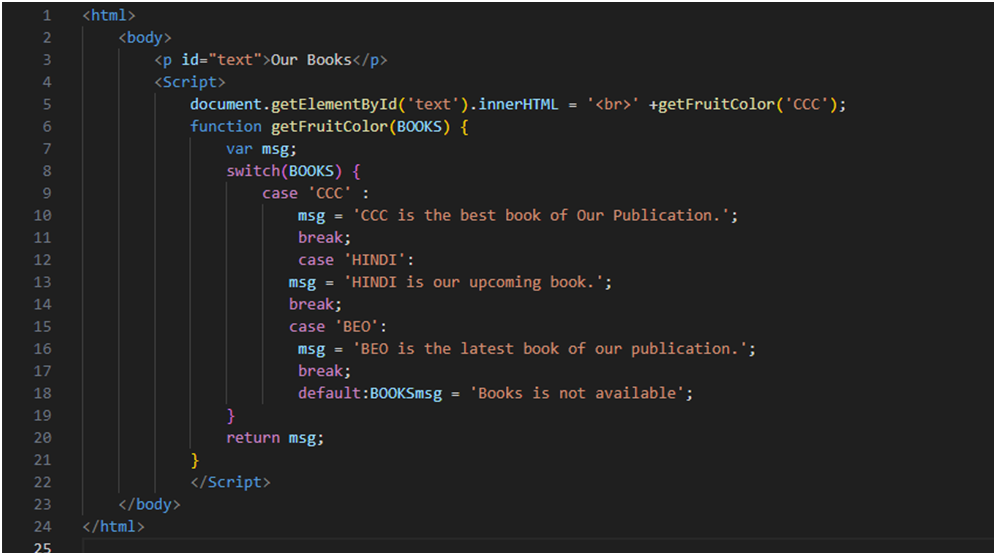Click the 'return msg;' statement
The width and height of the screenshot is (996, 555).
(275, 438)
